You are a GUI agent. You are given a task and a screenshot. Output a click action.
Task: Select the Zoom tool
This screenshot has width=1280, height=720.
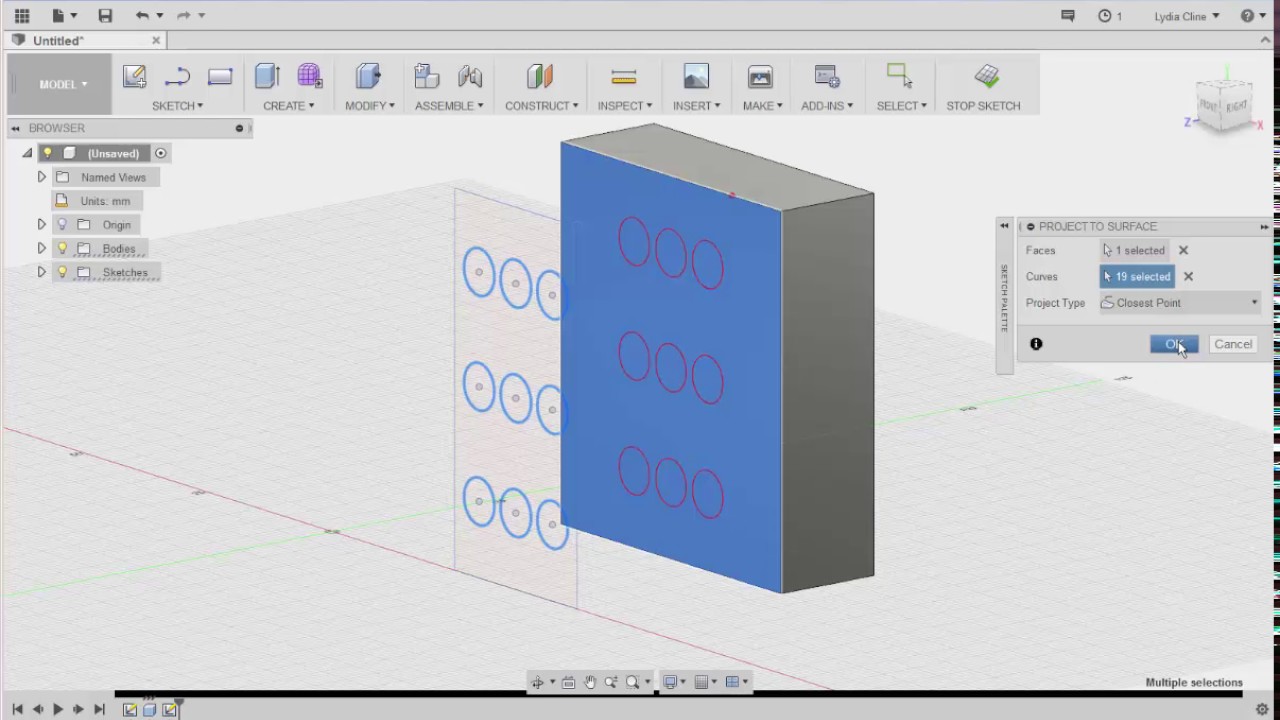pyautogui.click(x=613, y=681)
